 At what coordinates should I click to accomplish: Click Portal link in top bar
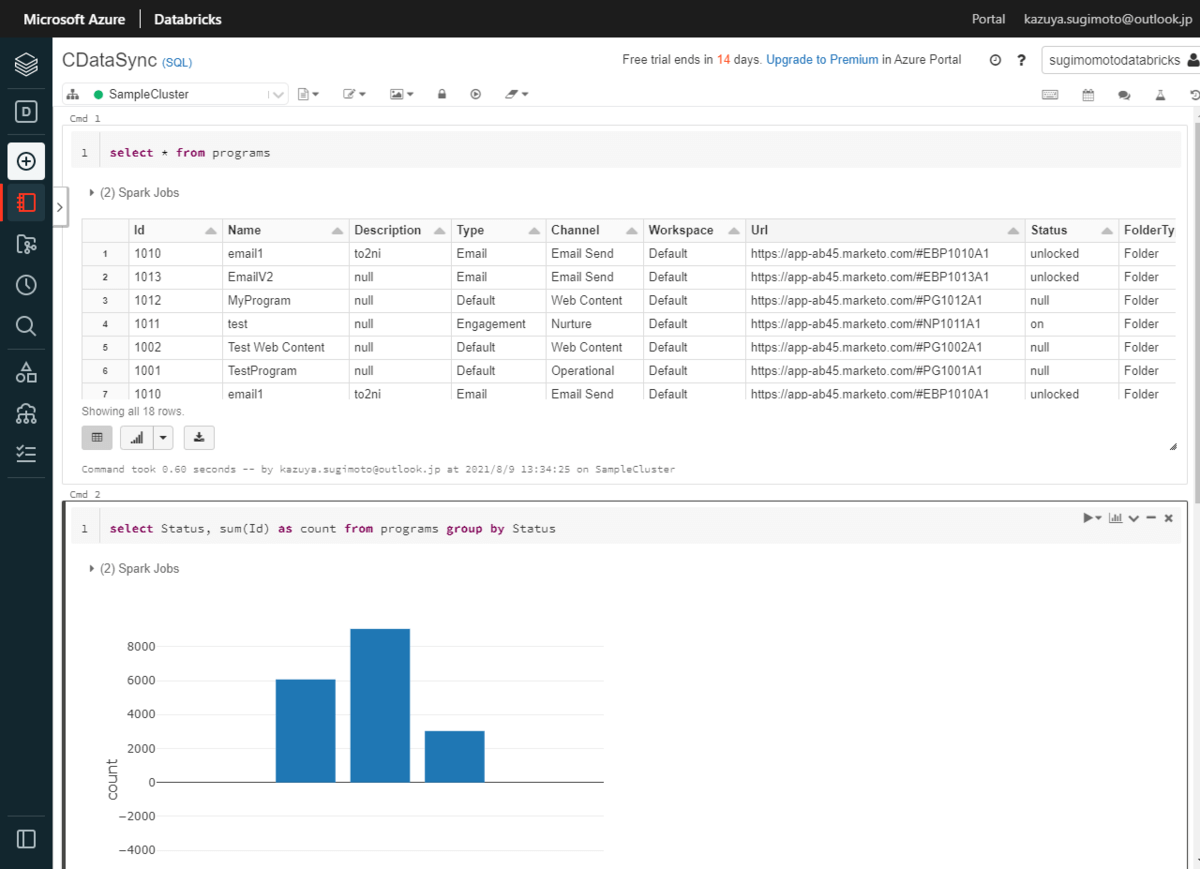coord(988,19)
